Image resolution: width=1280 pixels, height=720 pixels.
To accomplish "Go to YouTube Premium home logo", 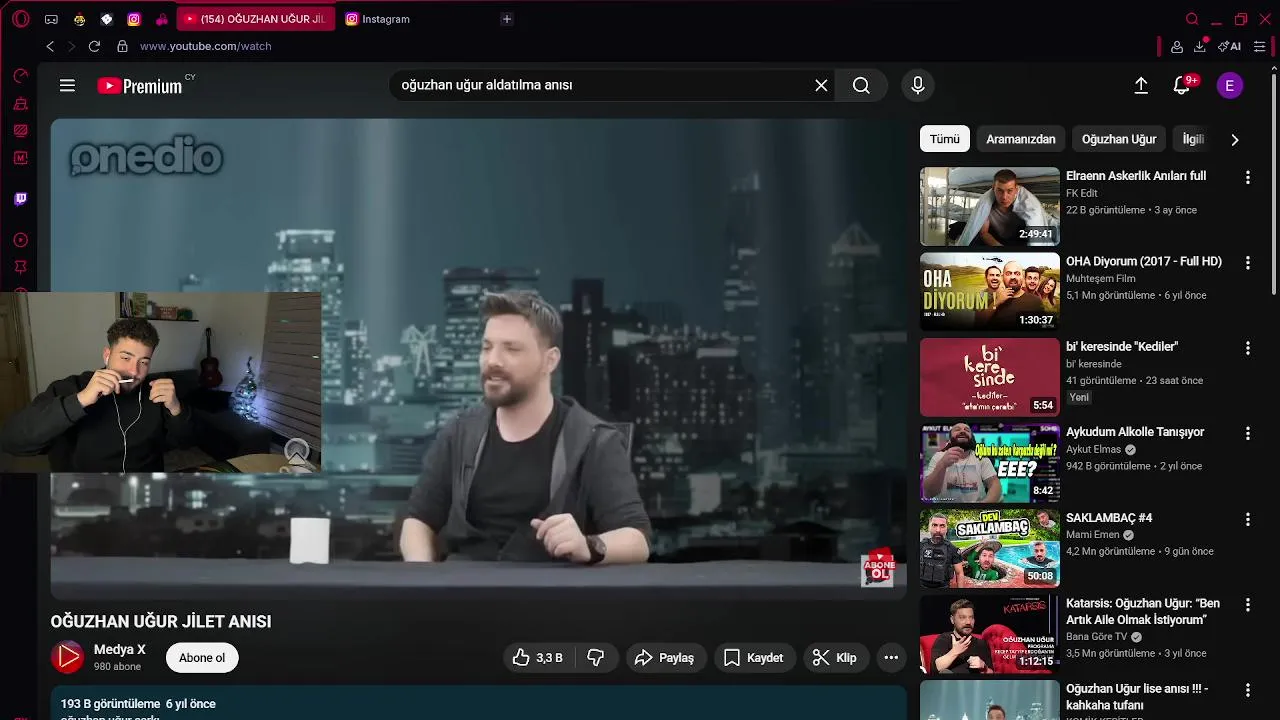I will click(140, 86).
